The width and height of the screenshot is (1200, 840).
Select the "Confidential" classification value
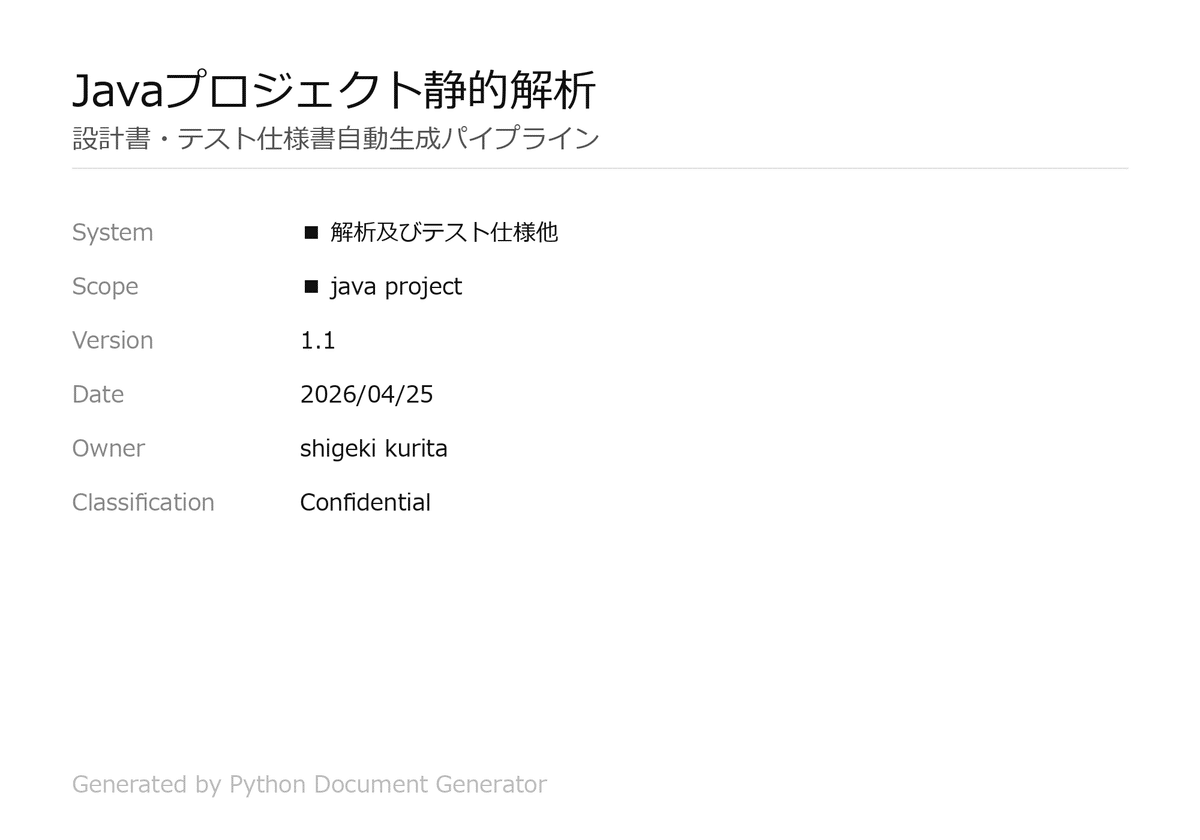pyautogui.click(x=365, y=503)
